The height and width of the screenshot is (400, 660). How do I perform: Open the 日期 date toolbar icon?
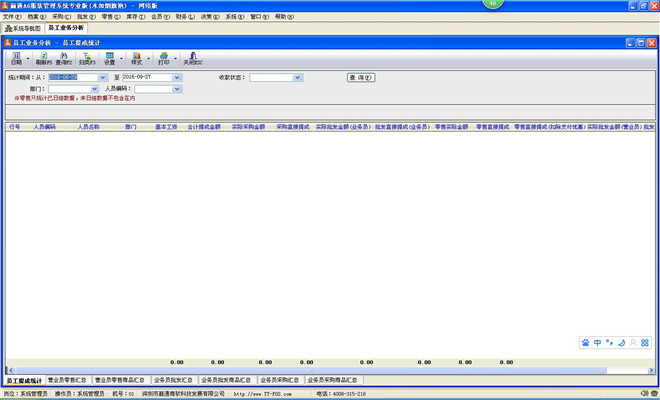tap(16, 59)
